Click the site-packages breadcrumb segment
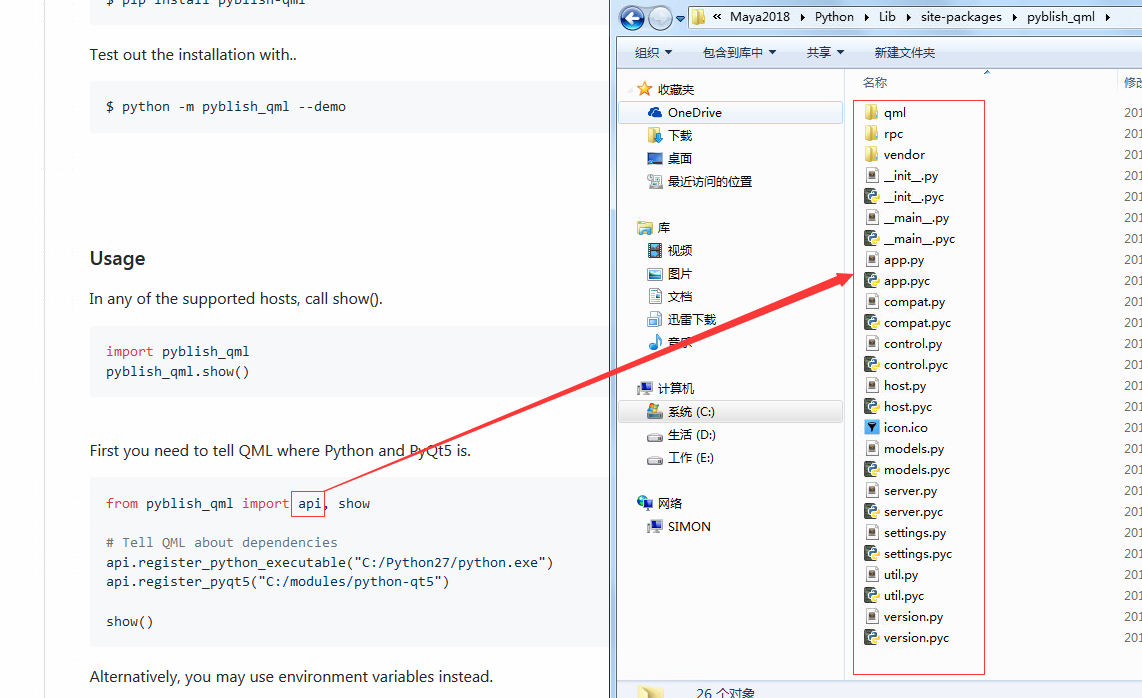Viewport: 1142px width, 698px height. (x=961, y=17)
